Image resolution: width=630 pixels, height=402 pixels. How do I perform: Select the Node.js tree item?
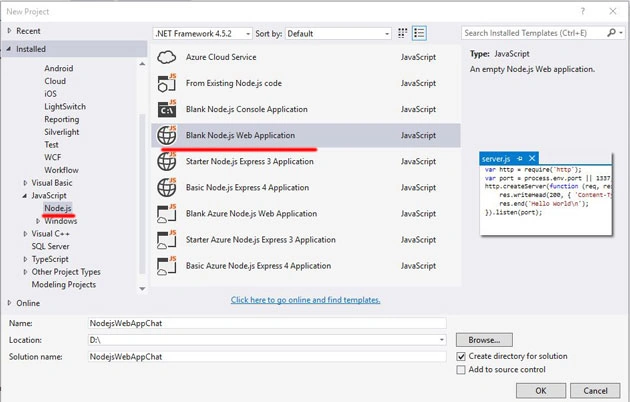[58, 208]
